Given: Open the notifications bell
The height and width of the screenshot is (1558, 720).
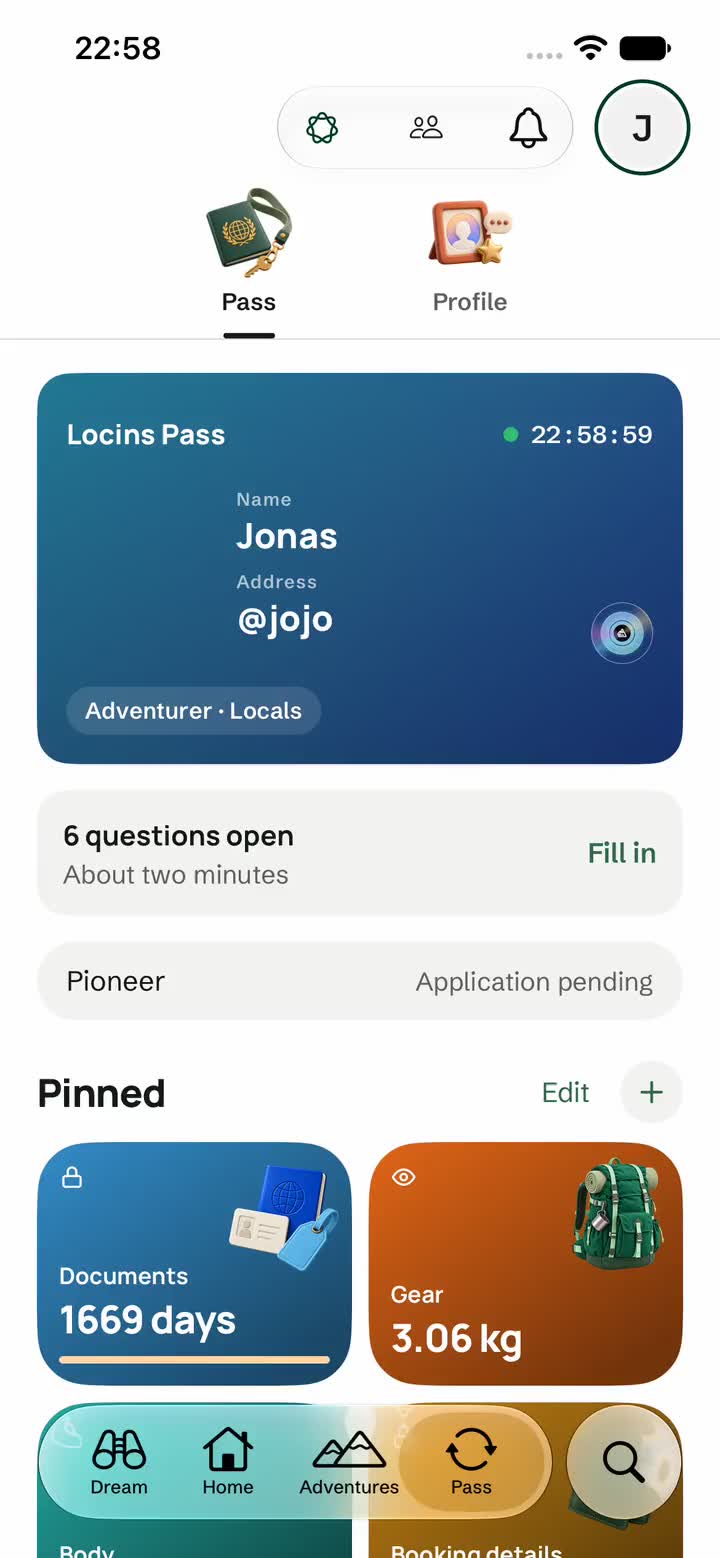Looking at the screenshot, I should tap(529, 128).
